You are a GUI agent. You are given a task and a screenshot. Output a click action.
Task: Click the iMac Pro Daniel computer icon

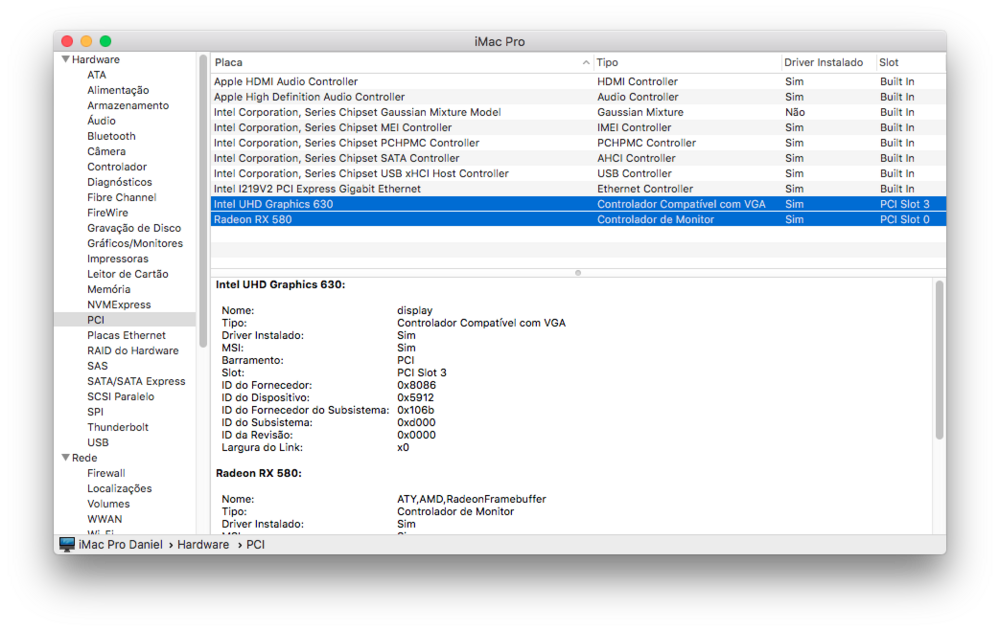click(67, 545)
